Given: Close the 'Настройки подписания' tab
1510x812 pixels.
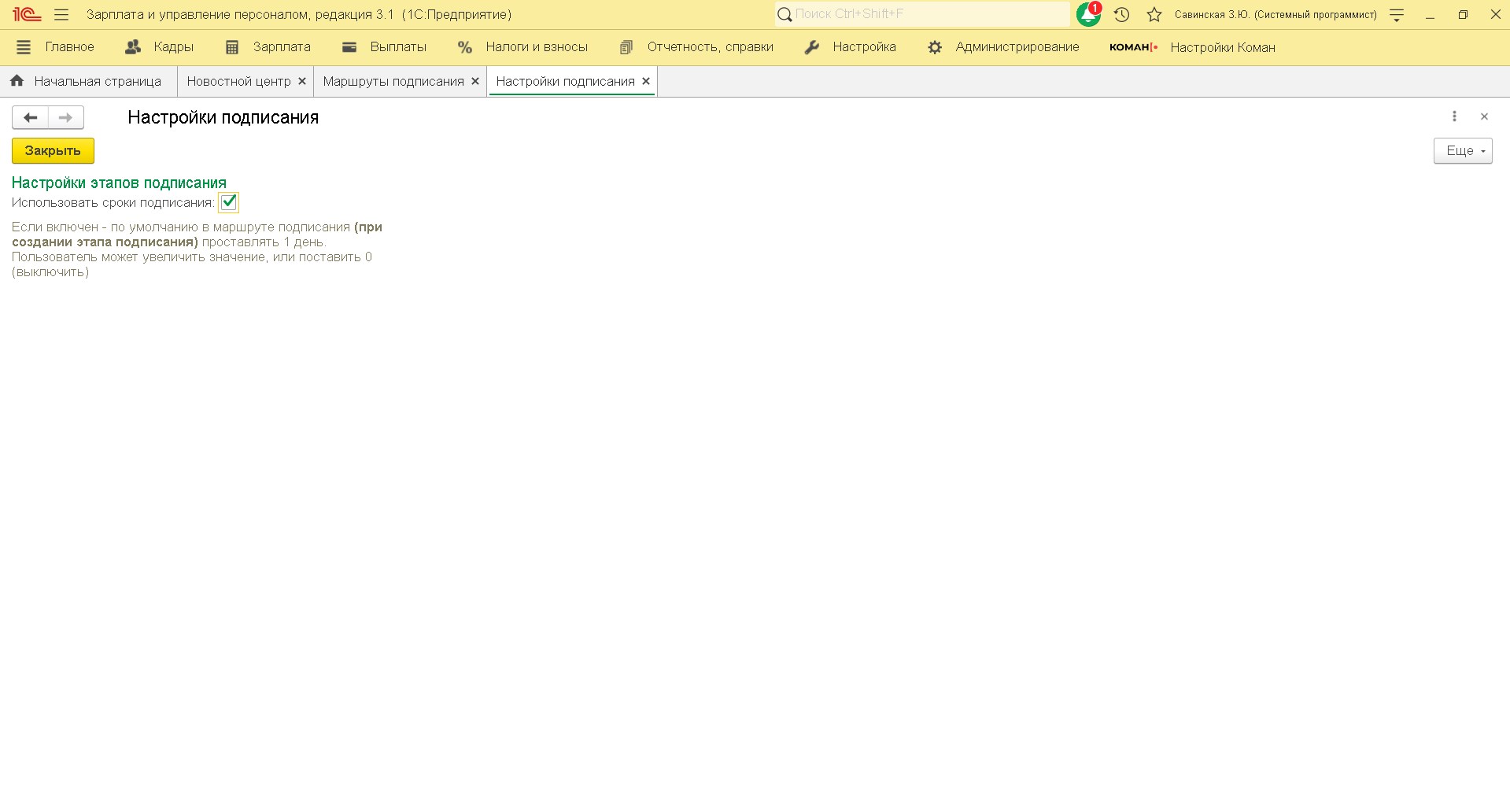Looking at the screenshot, I should click(646, 82).
